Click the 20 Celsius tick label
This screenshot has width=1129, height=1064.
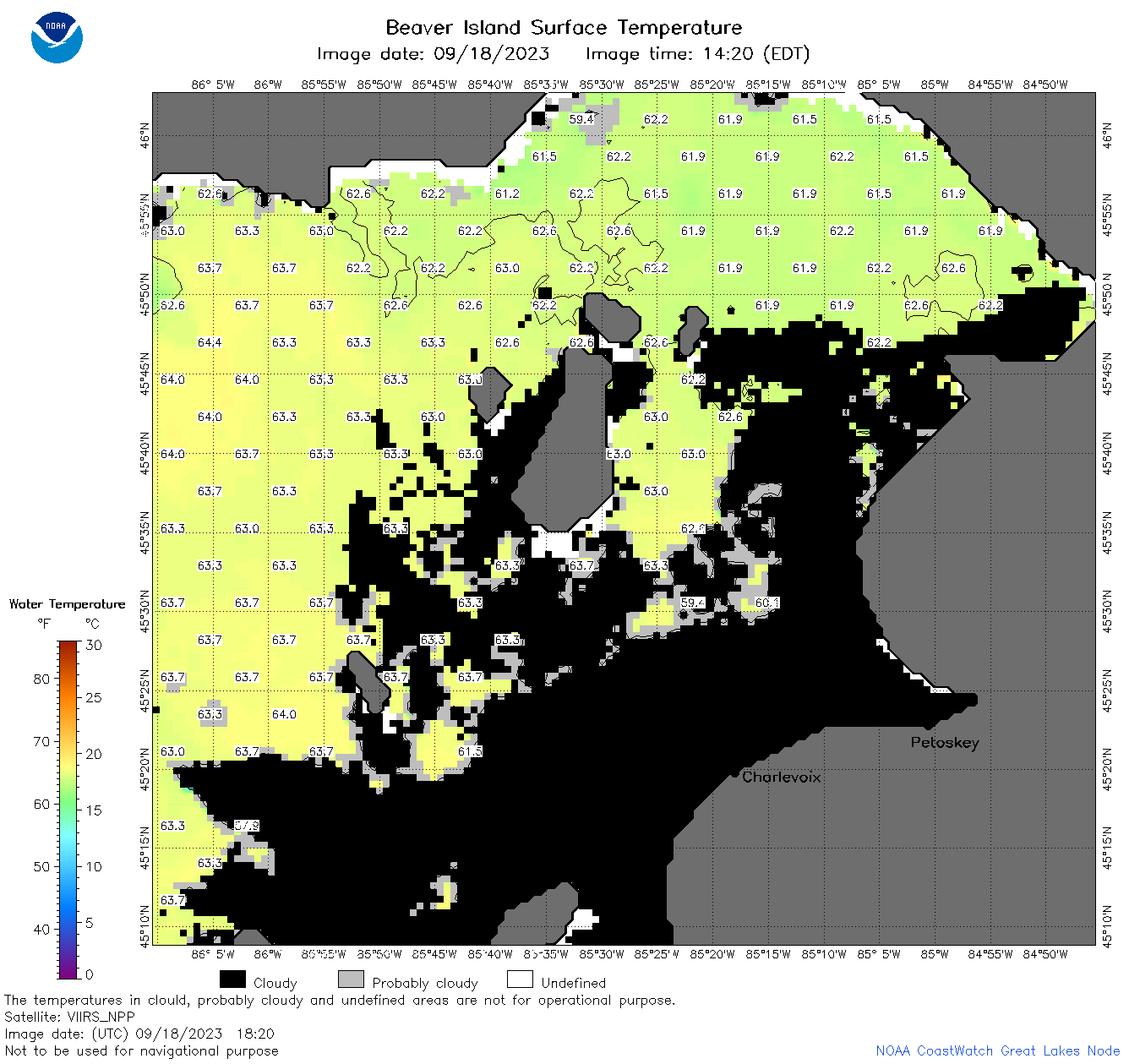(x=94, y=754)
